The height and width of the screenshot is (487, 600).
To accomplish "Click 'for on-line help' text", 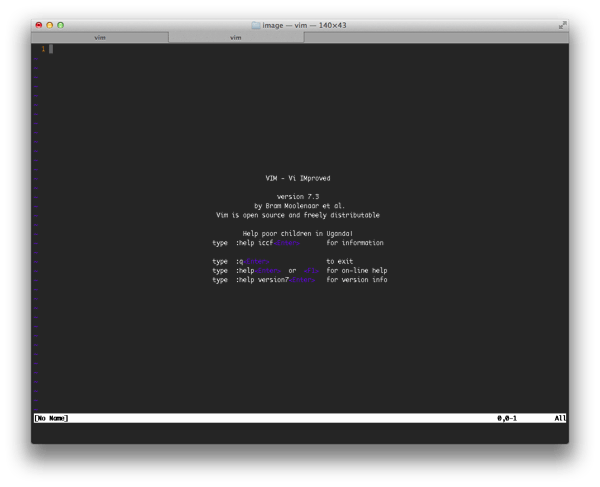I will coord(357,270).
